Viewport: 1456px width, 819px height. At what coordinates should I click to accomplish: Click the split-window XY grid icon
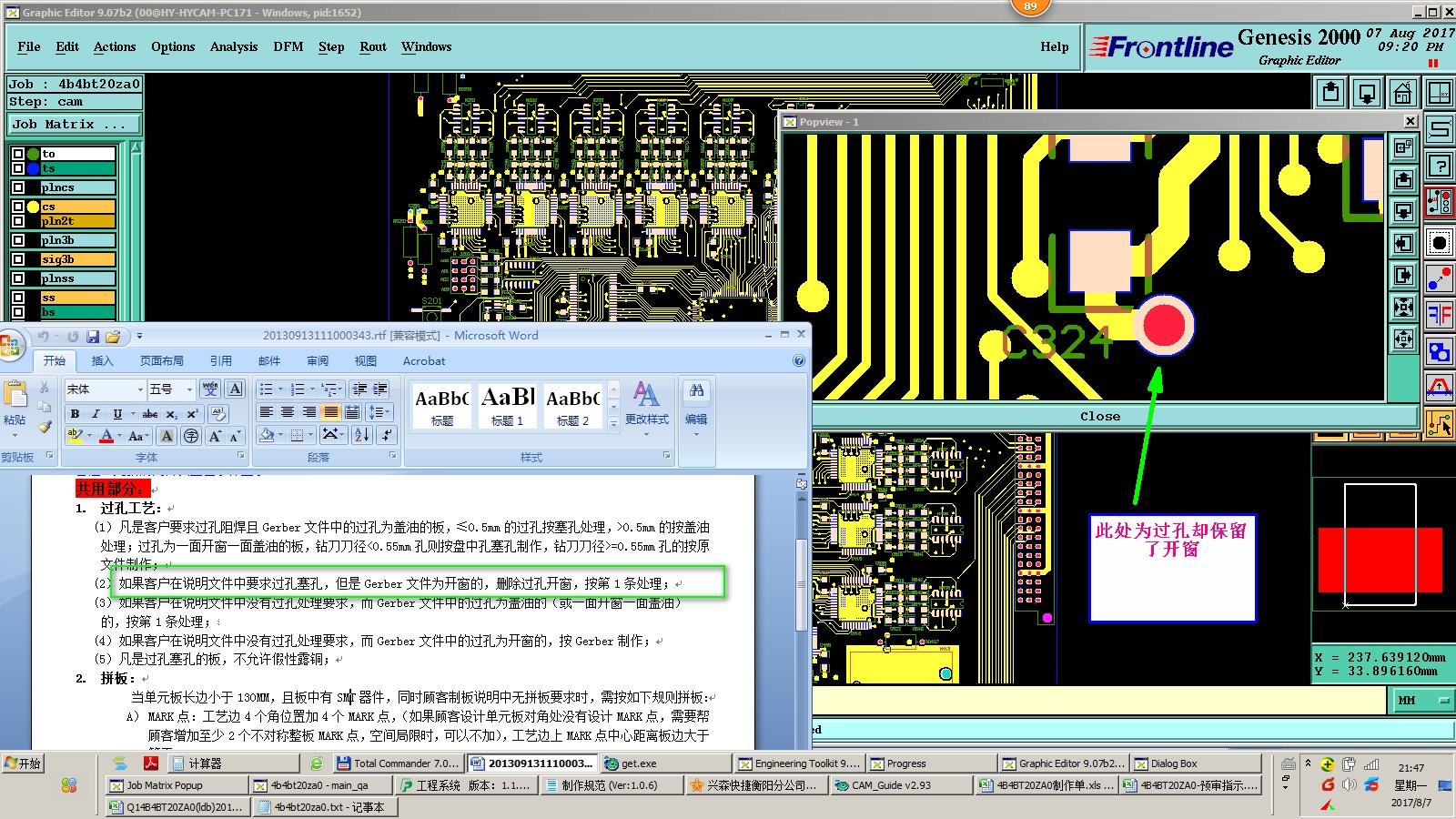[x=1439, y=94]
